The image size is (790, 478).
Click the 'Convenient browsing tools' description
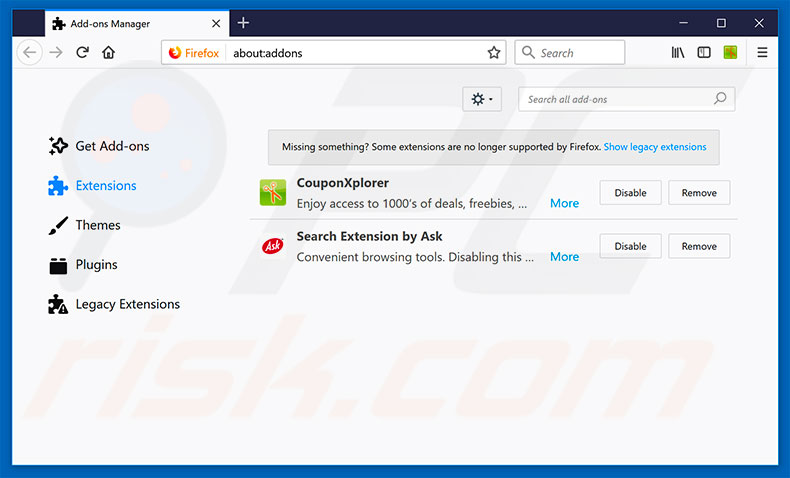[415, 257]
